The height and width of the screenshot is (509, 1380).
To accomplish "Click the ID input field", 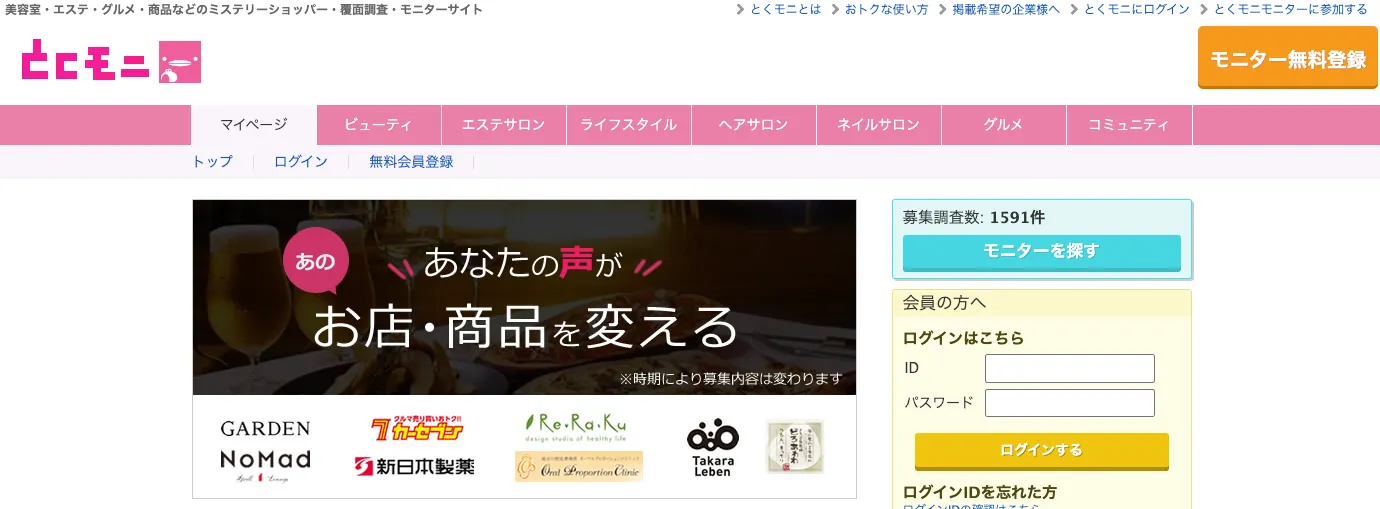I will (1069, 368).
